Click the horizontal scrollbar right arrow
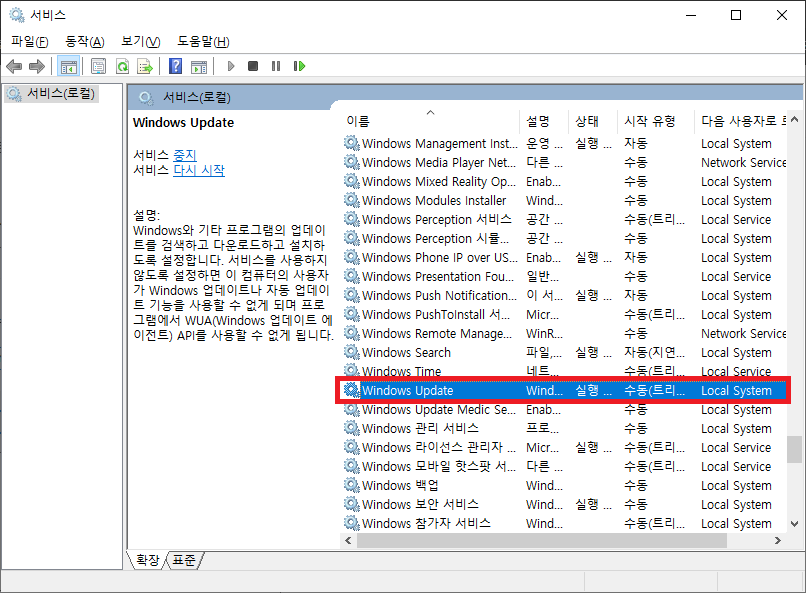The image size is (806, 593). pyautogui.click(x=778, y=540)
